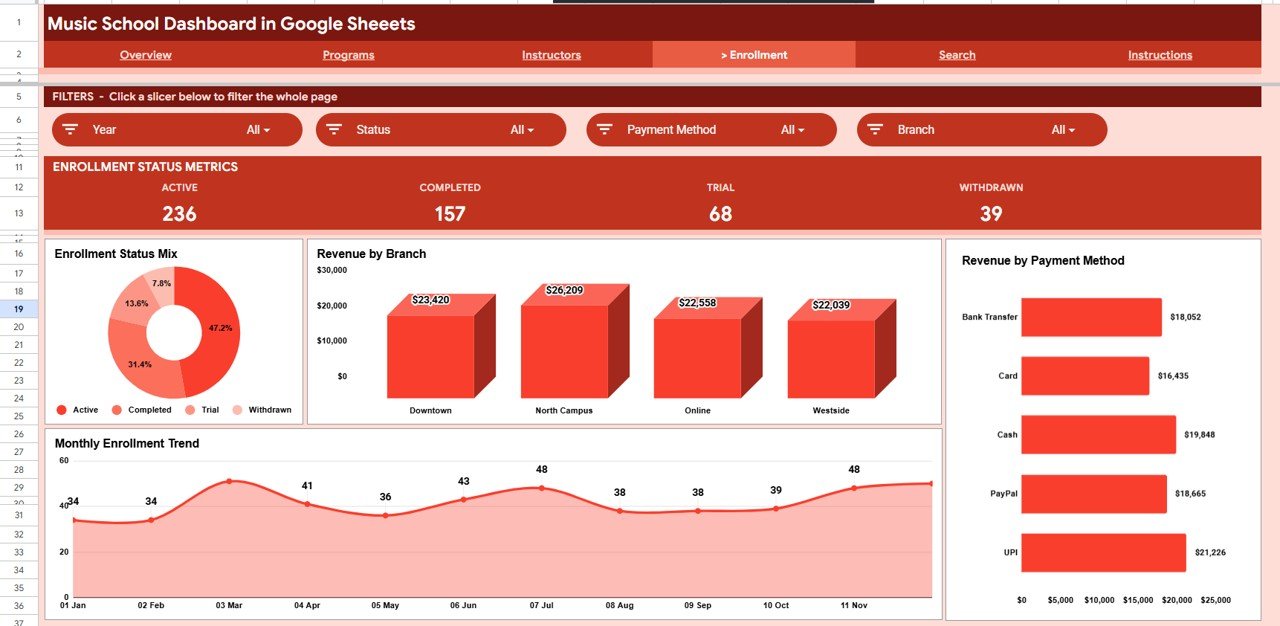Click the Withdrawn legend color dot
1280x626 pixels.
(x=237, y=410)
